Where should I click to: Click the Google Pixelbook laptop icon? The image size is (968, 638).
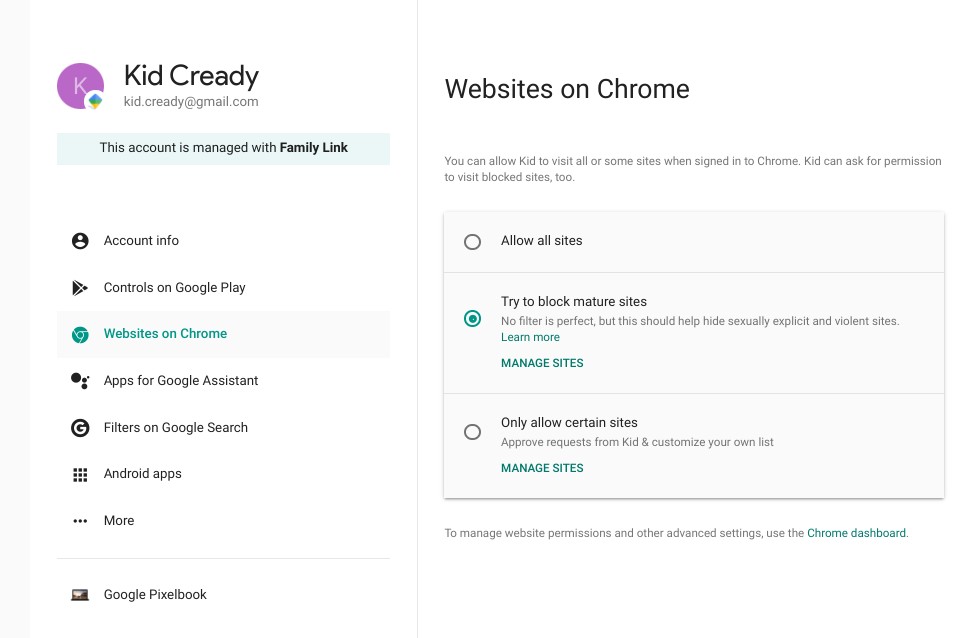click(80, 595)
